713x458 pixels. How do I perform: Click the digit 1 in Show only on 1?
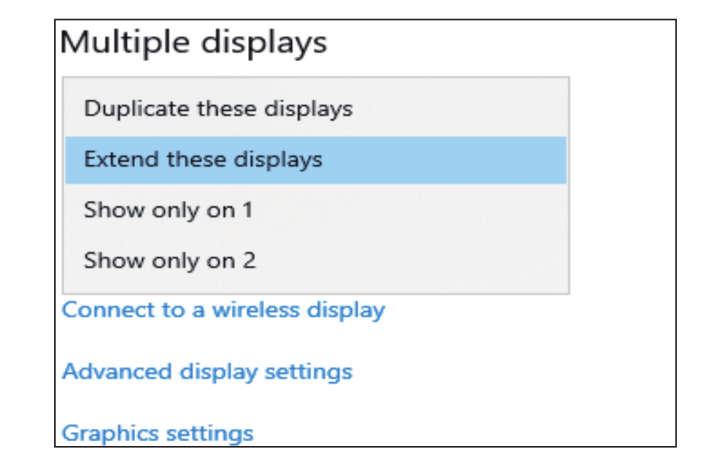pos(247,211)
